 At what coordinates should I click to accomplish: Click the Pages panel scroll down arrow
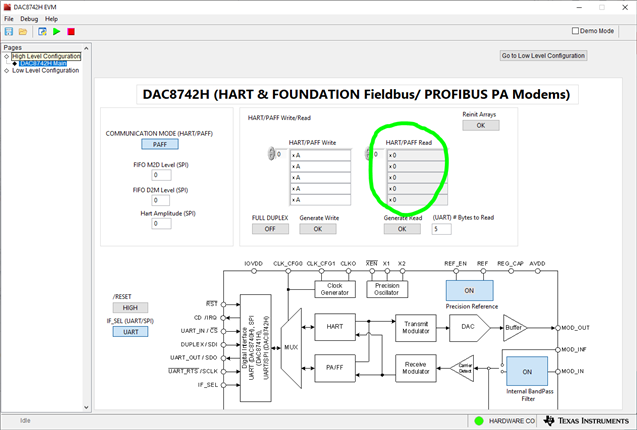pyautogui.click(x=86, y=407)
